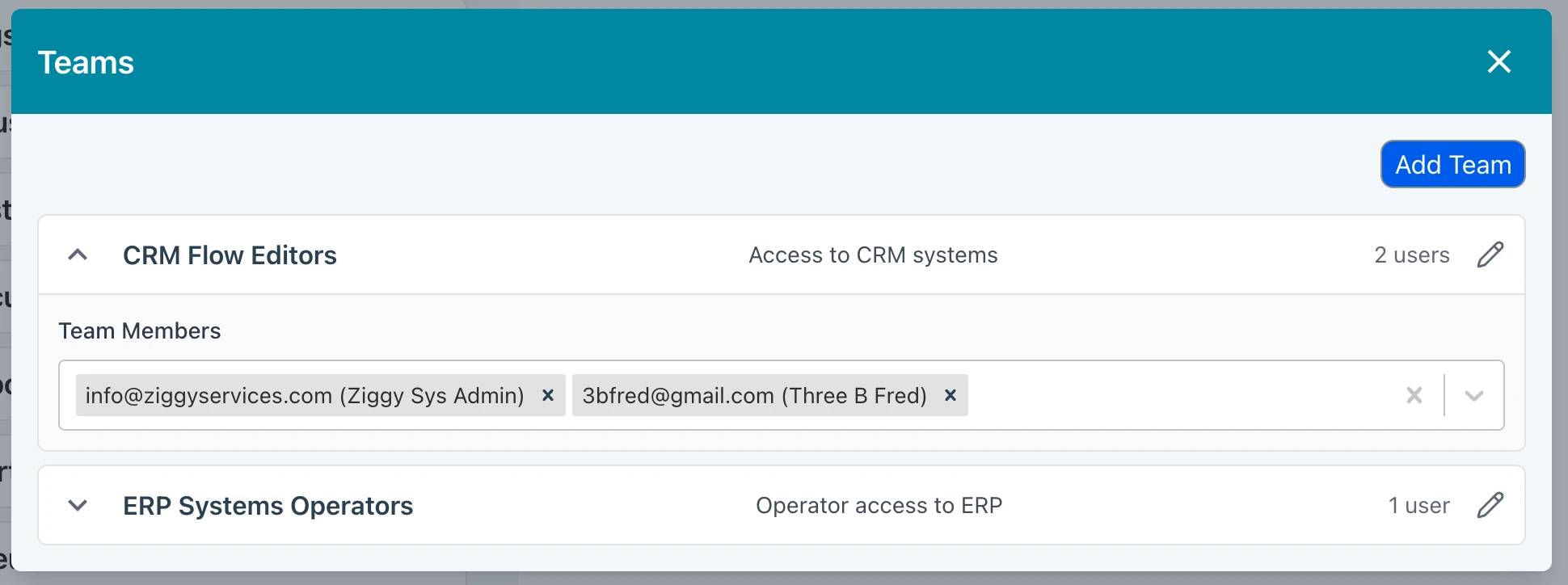Clear all selected team members
The width and height of the screenshot is (1568, 585).
click(1414, 395)
